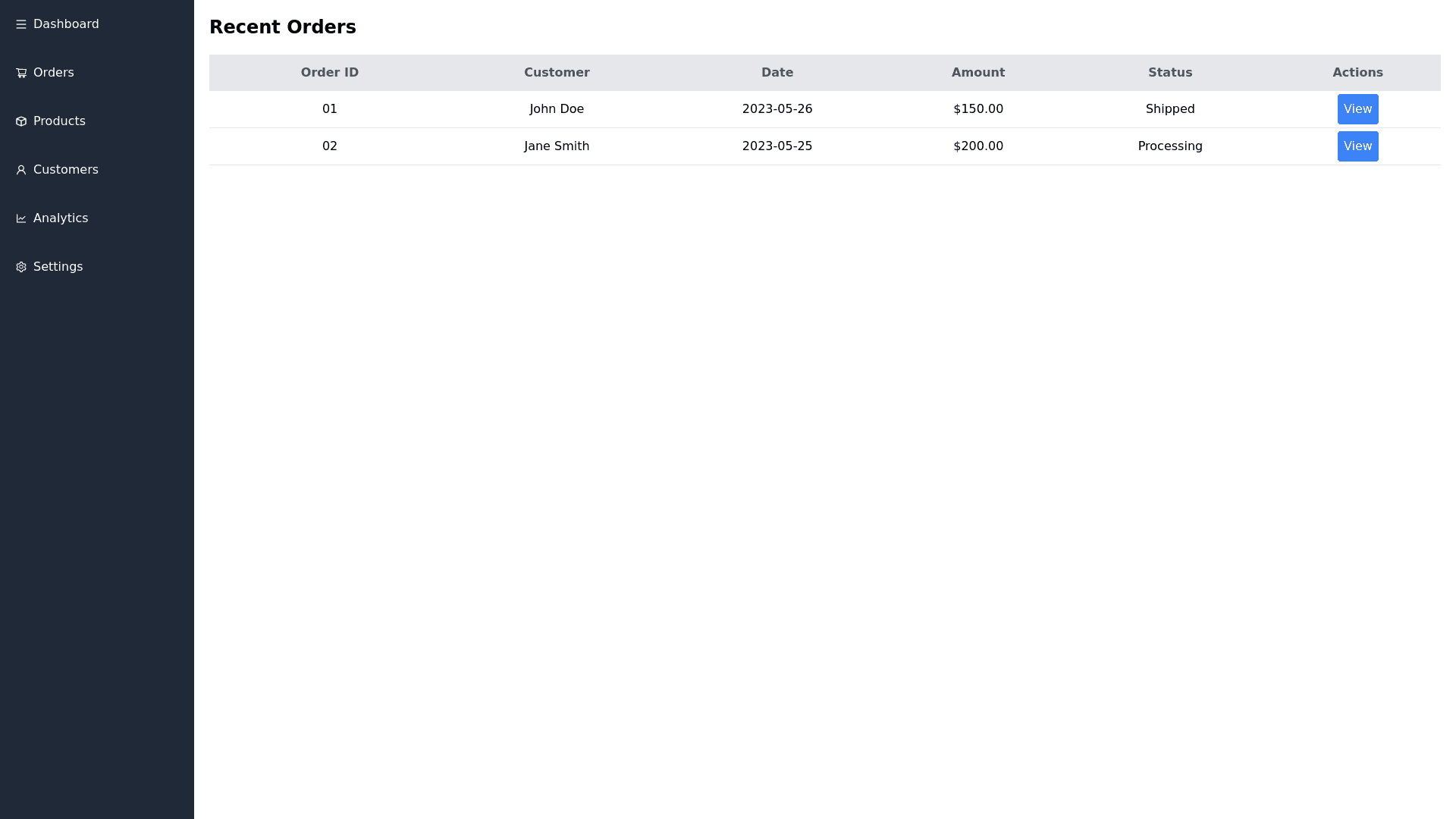Open the Settings text label
The height and width of the screenshot is (819, 1456).
click(58, 267)
